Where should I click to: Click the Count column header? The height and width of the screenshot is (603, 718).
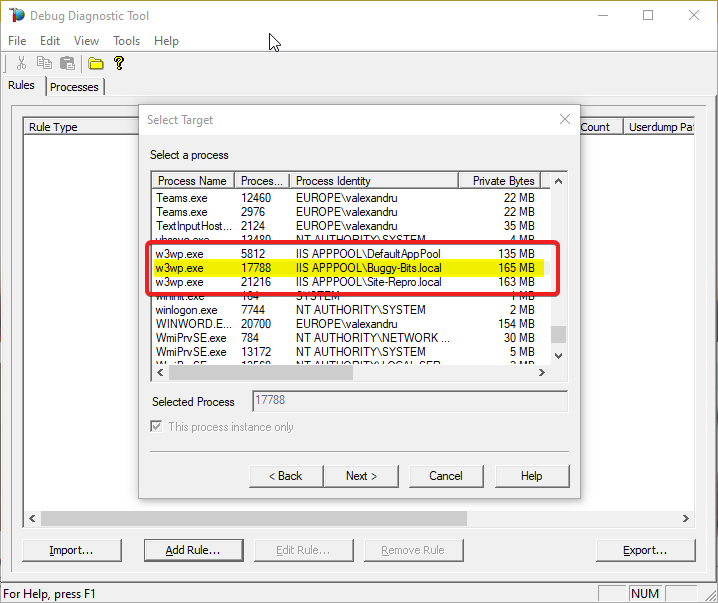[x=601, y=127]
